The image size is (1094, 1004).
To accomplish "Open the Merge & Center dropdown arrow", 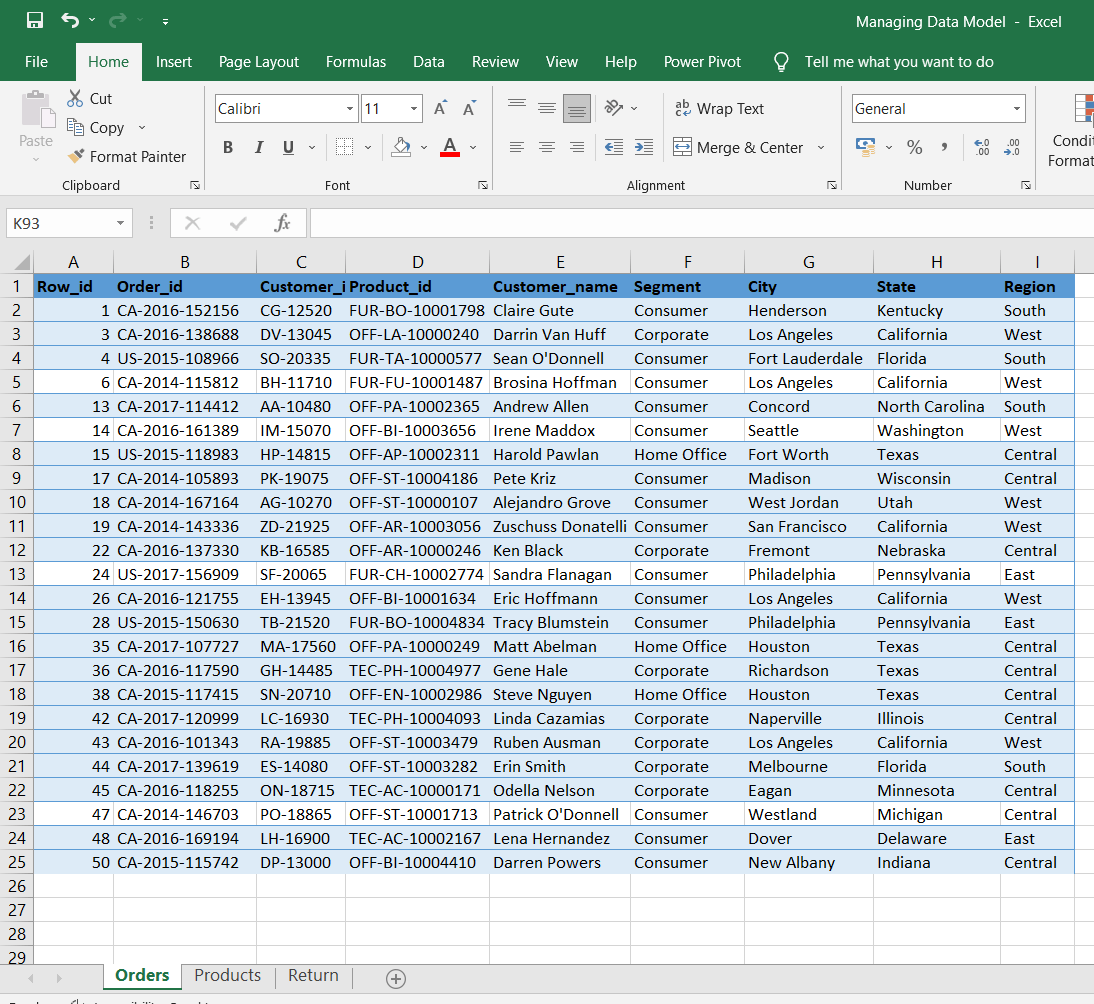I will pyautogui.click(x=821, y=147).
